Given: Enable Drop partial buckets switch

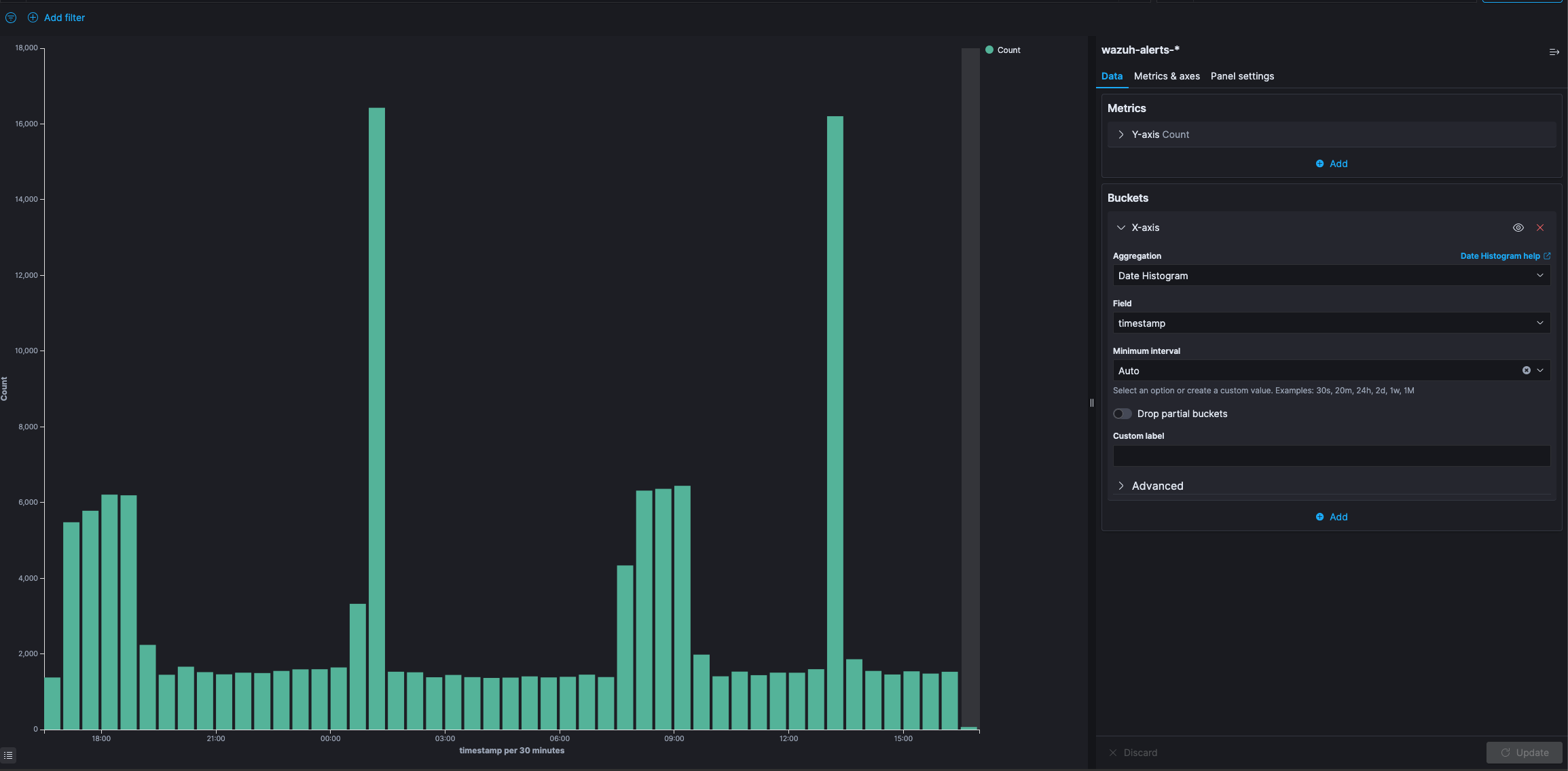Looking at the screenshot, I should pyautogui.click(x=1123, y=414).
